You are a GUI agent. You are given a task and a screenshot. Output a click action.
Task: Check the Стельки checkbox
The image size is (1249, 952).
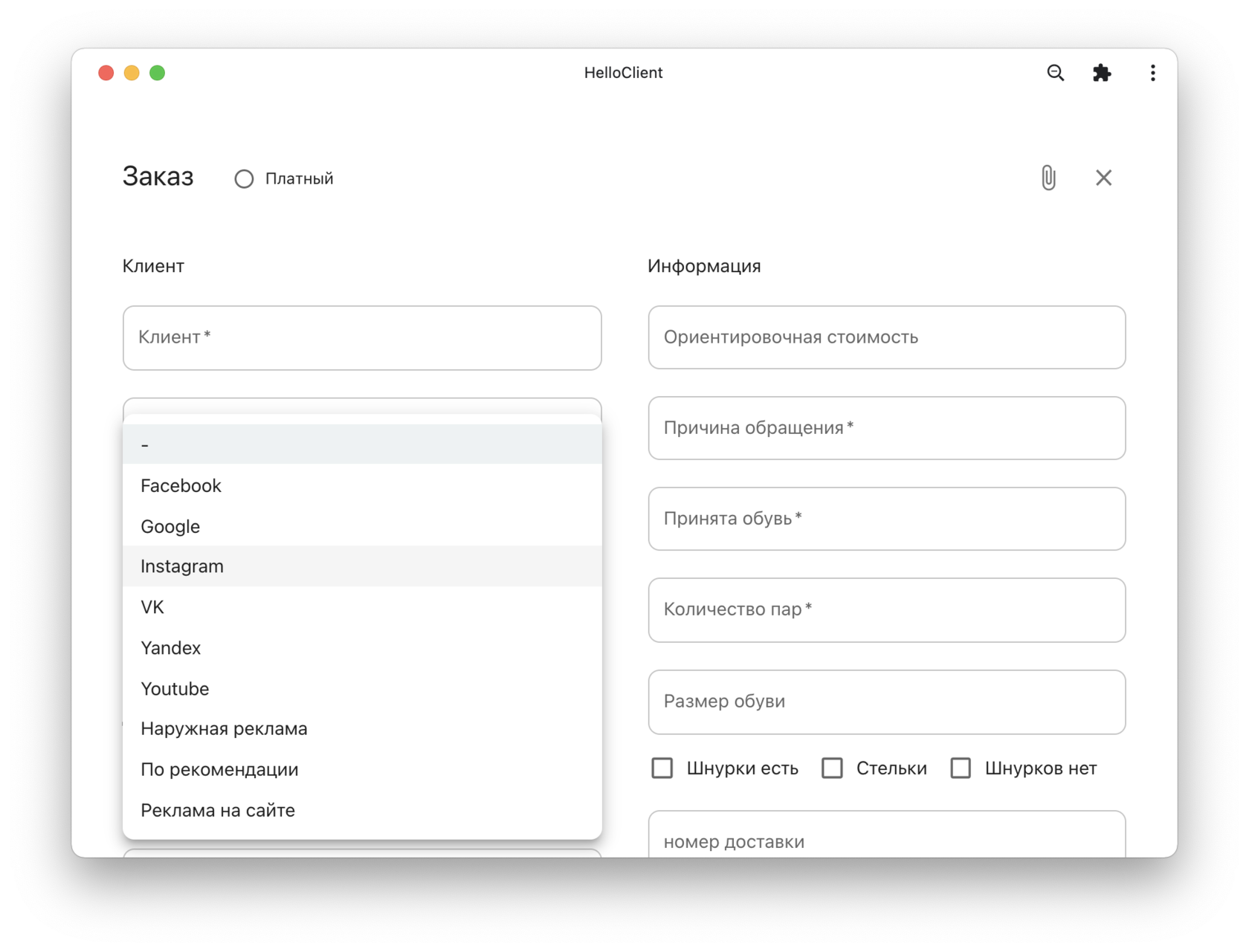click(x=832, y=768)
